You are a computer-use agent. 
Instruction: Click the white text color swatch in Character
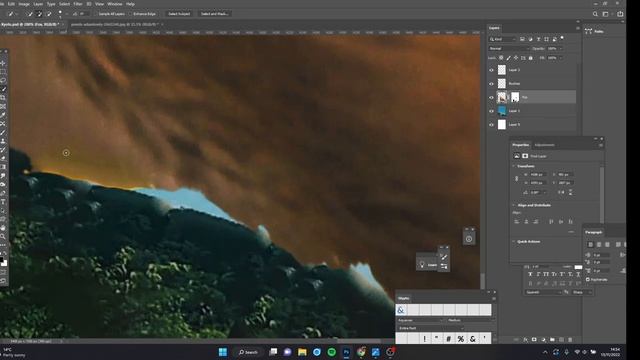click(578, 267)
